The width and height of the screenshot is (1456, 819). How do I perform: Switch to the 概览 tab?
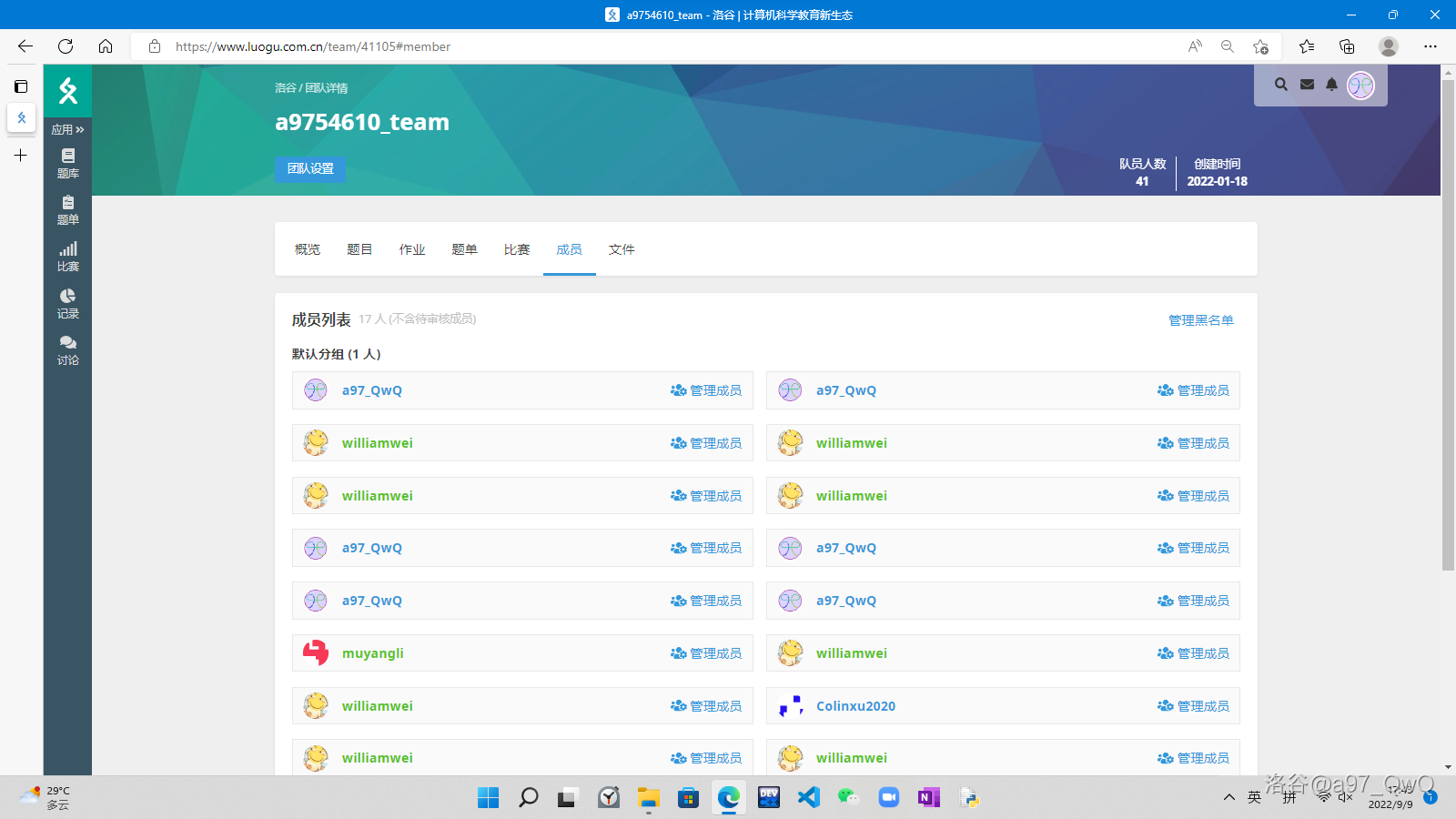tap(308, 249)
